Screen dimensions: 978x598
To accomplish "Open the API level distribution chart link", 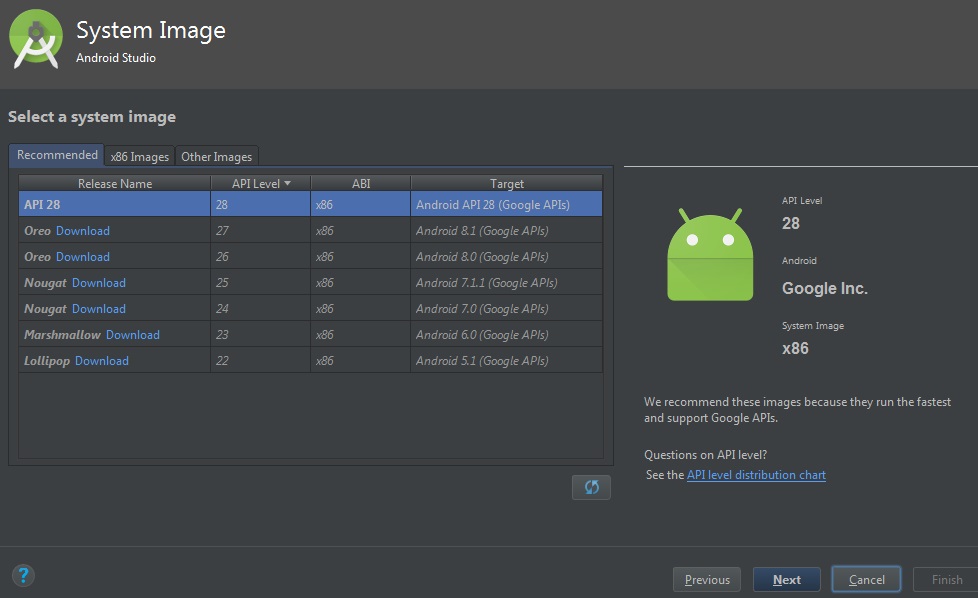I will point(756,475).
